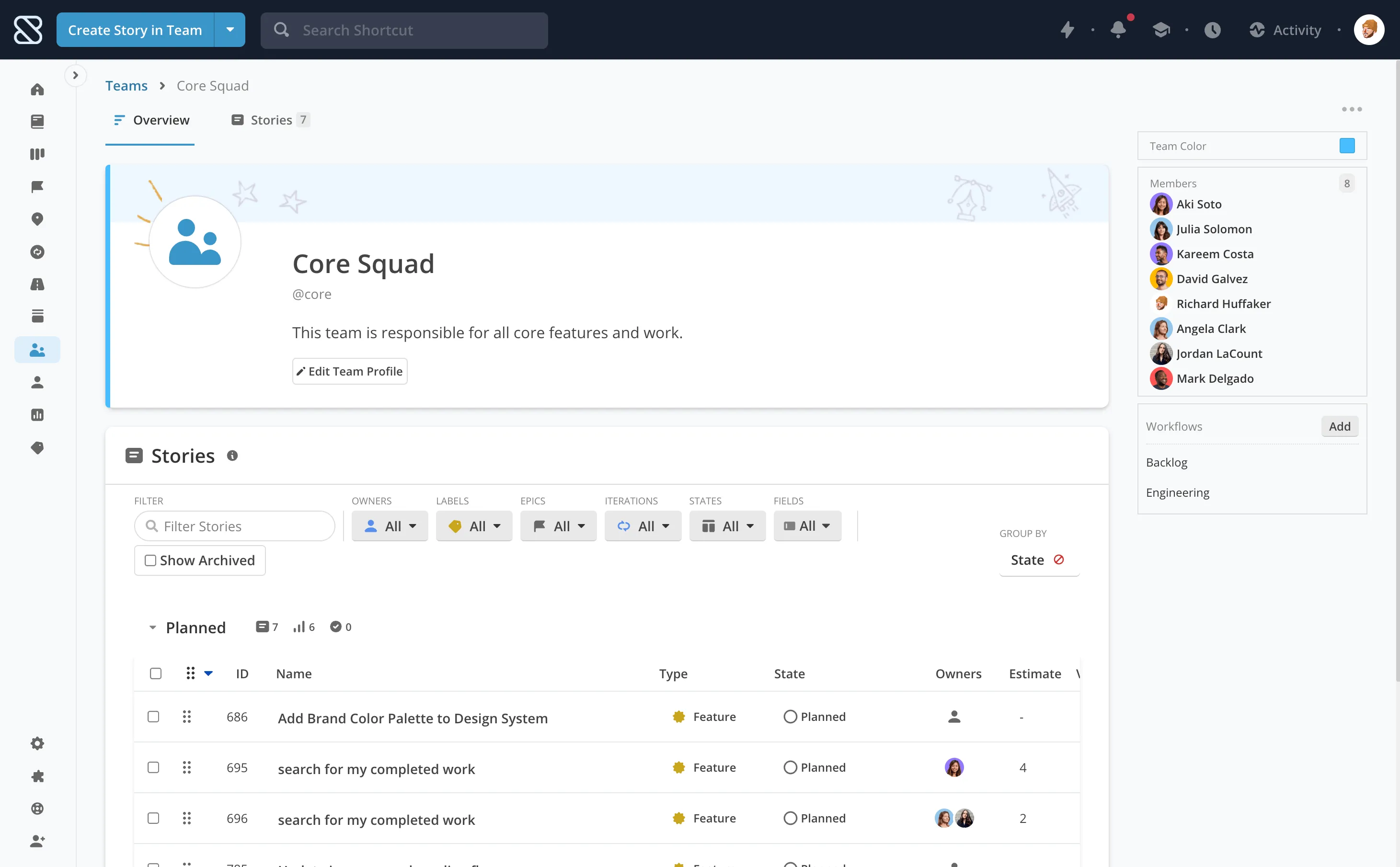
Task: Open the notifications bell icon
Action: [1117, 30]
